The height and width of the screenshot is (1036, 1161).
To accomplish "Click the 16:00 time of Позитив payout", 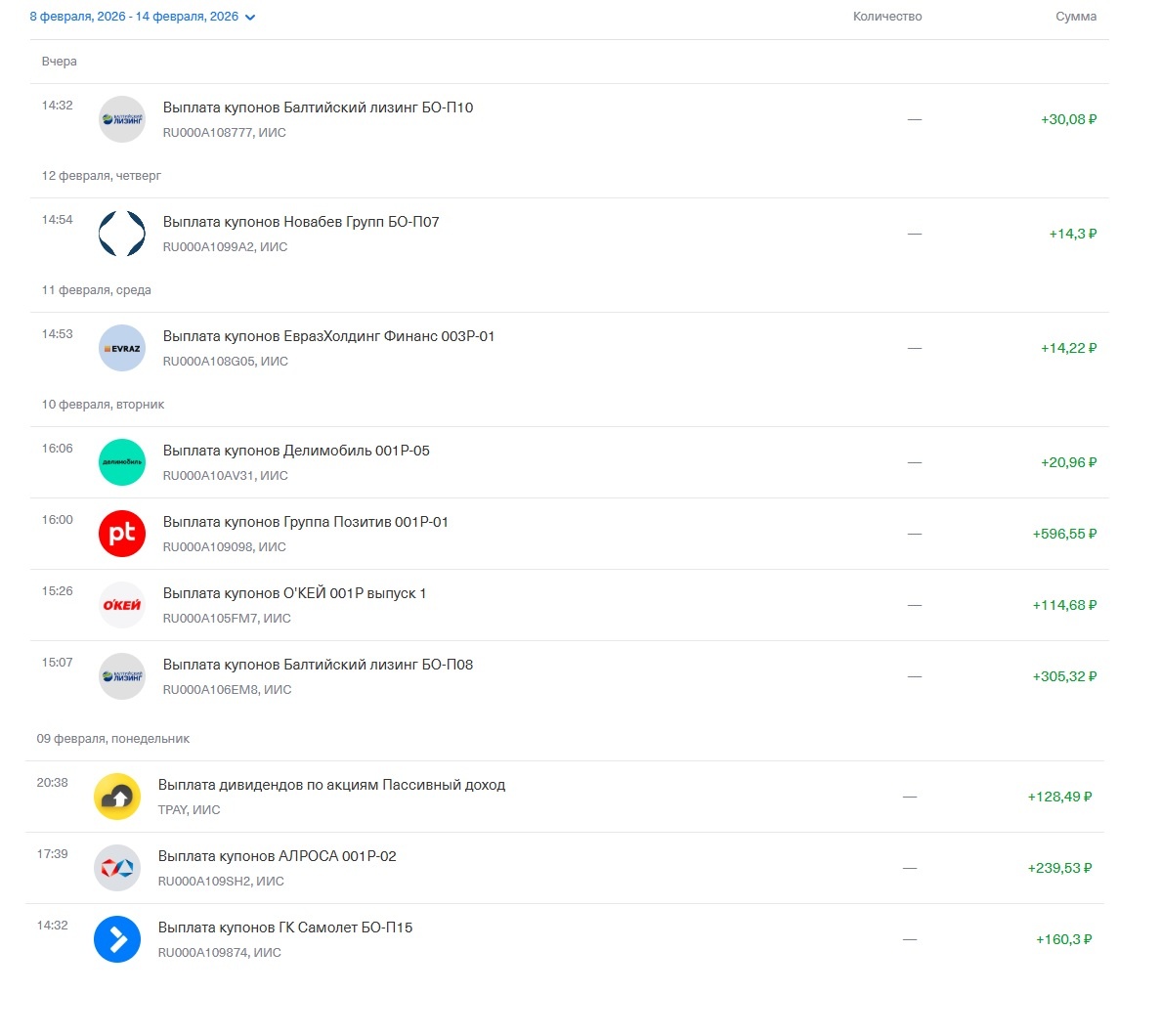I will [57, 520].
